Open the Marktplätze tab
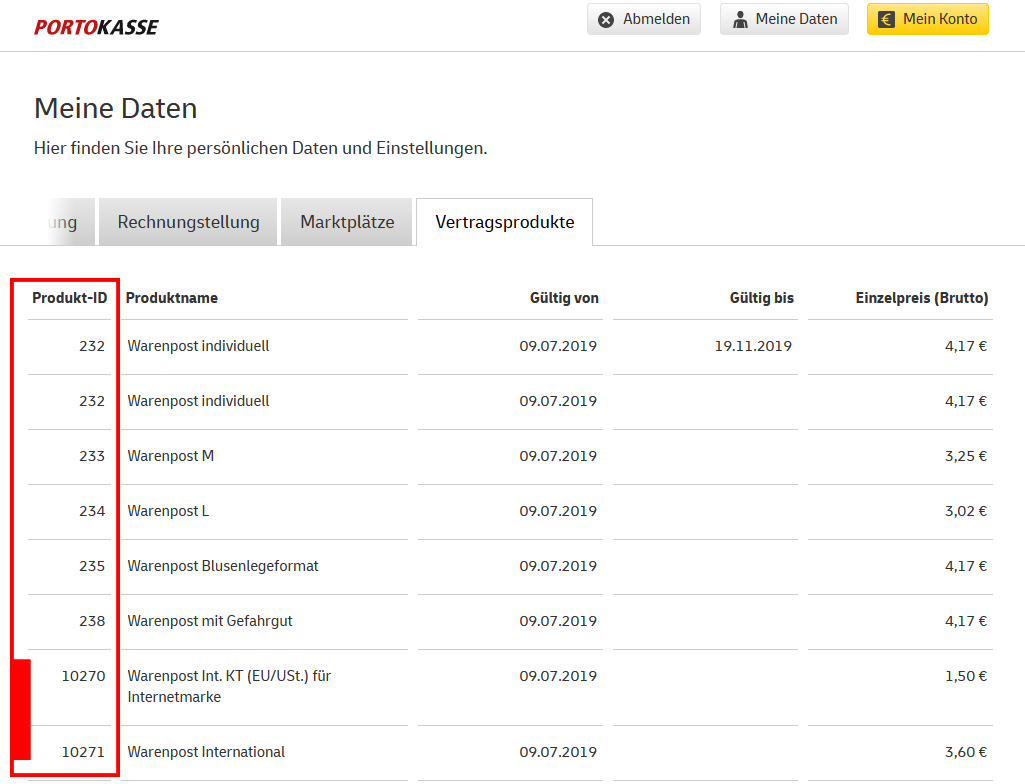 point(347,222)
